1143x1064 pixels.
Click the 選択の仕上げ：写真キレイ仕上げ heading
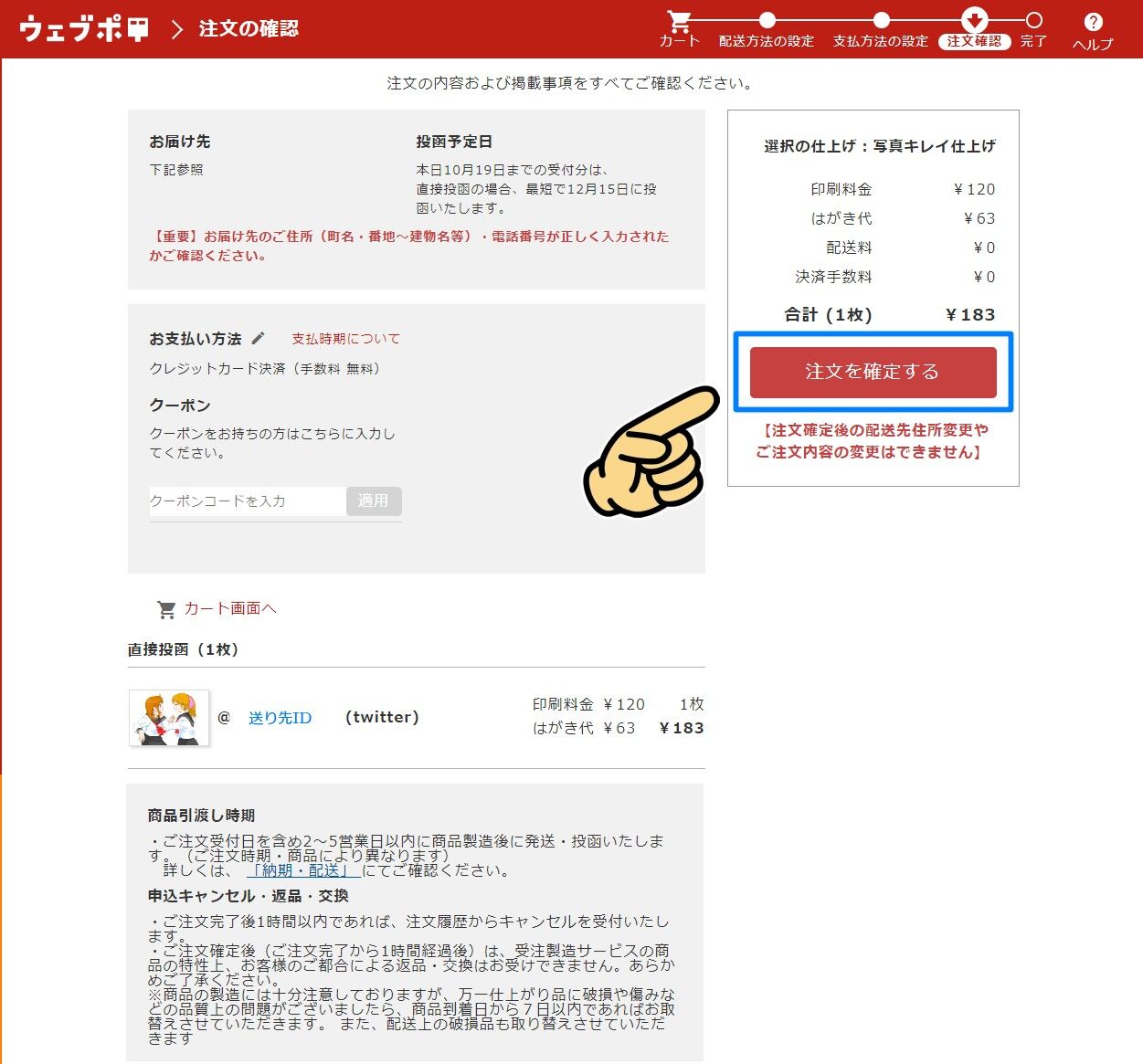click(x=880, y=146)
